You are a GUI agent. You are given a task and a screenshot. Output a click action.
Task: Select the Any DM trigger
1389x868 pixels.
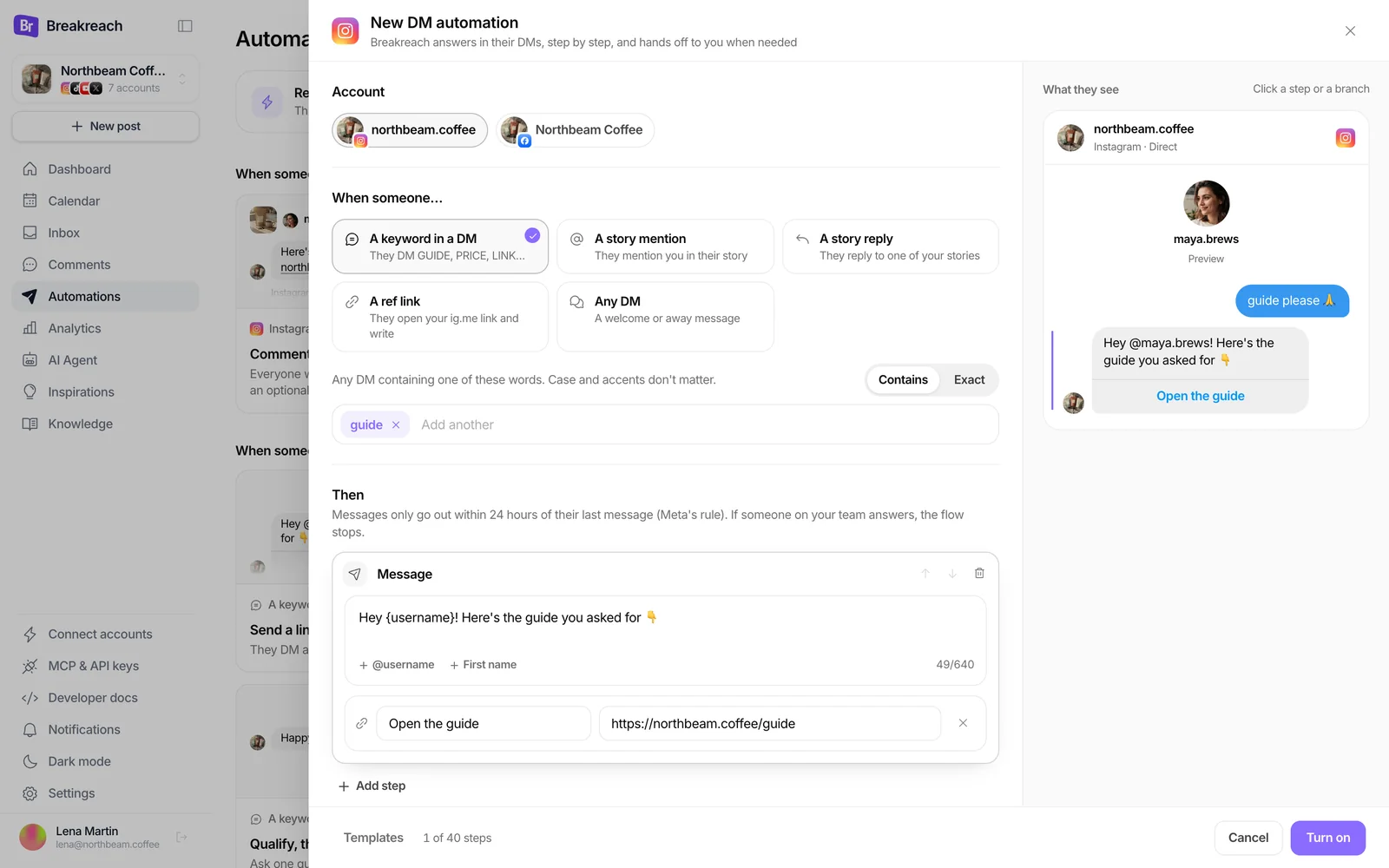[x=665, y=317]
